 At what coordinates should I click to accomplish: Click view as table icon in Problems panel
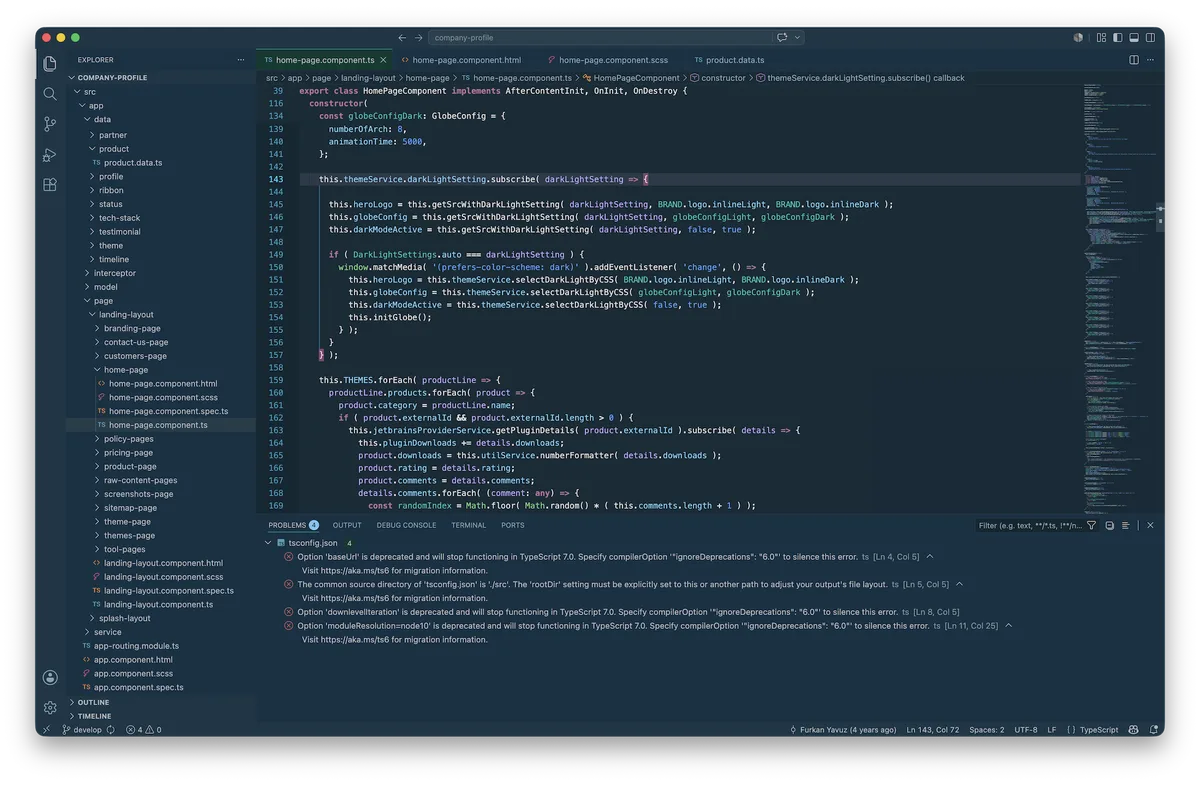tap(1126, 525)
